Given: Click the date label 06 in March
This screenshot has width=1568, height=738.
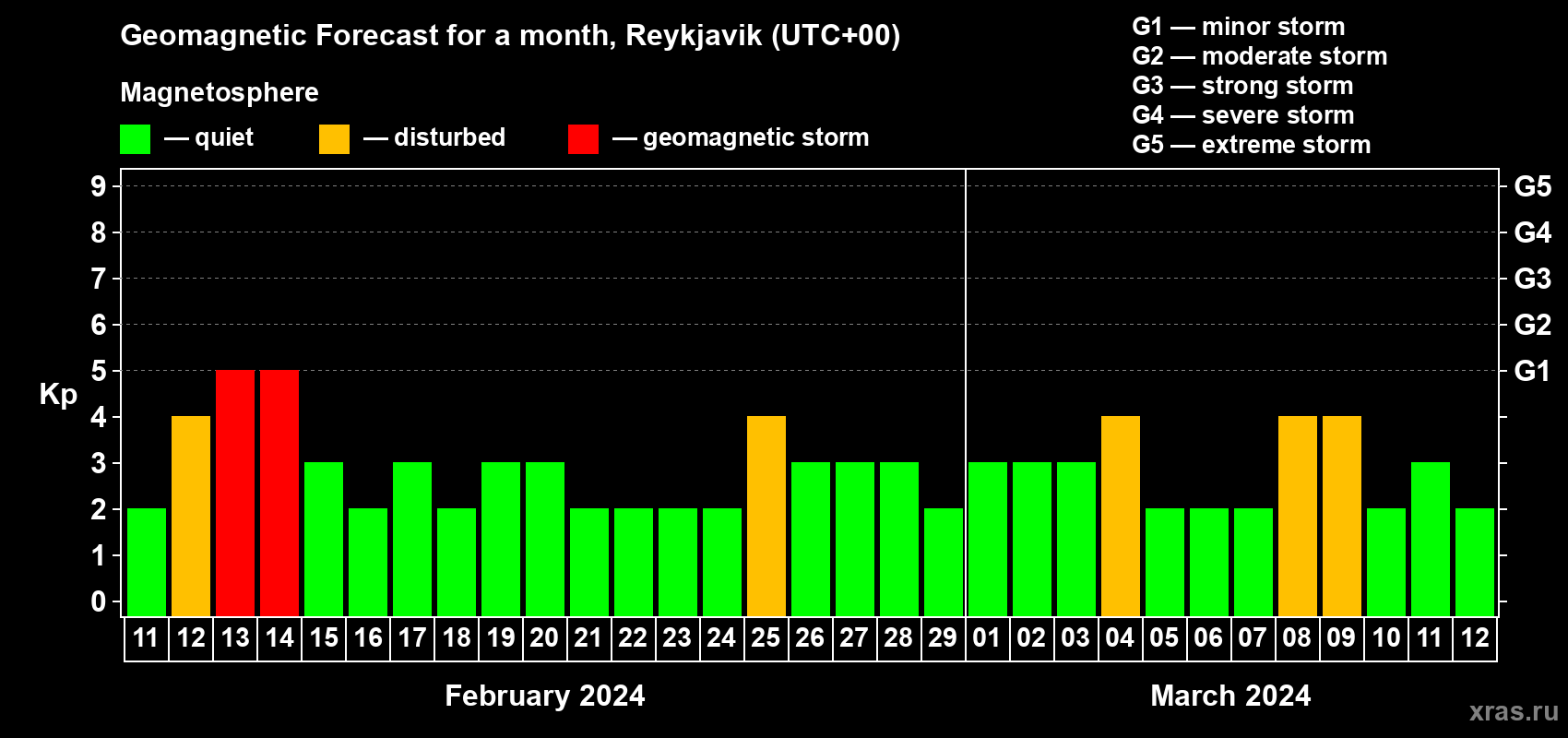Looking at the screenshot, I should 1208,637.
